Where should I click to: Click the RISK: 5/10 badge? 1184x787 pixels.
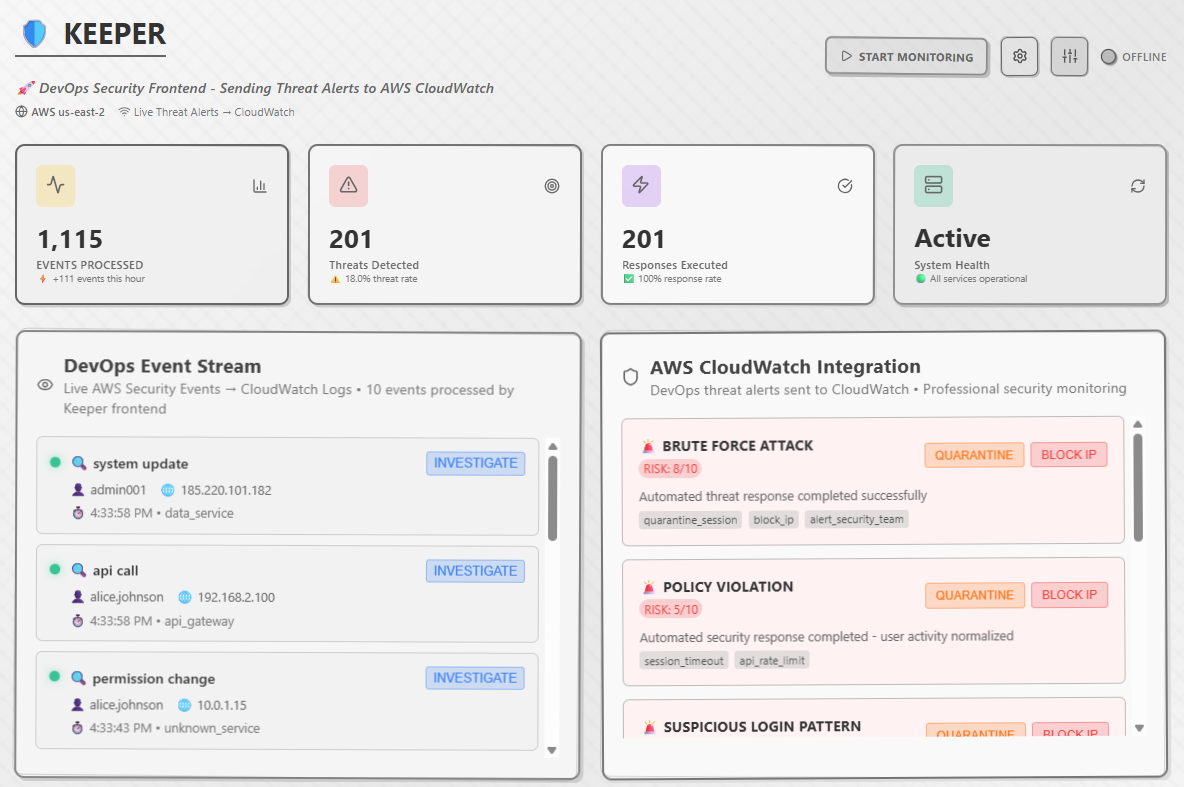coord(671,610)
